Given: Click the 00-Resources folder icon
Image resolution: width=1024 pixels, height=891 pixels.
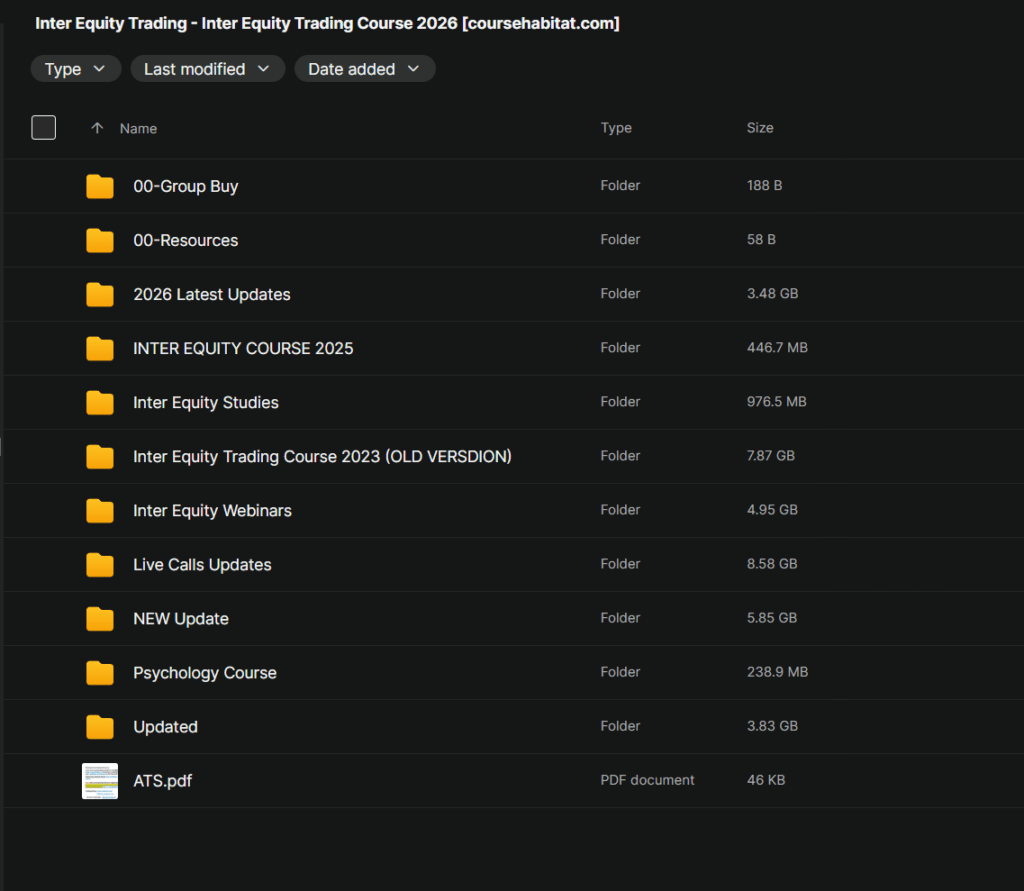Looking at the screenshot, I should (x=99, y=240).
